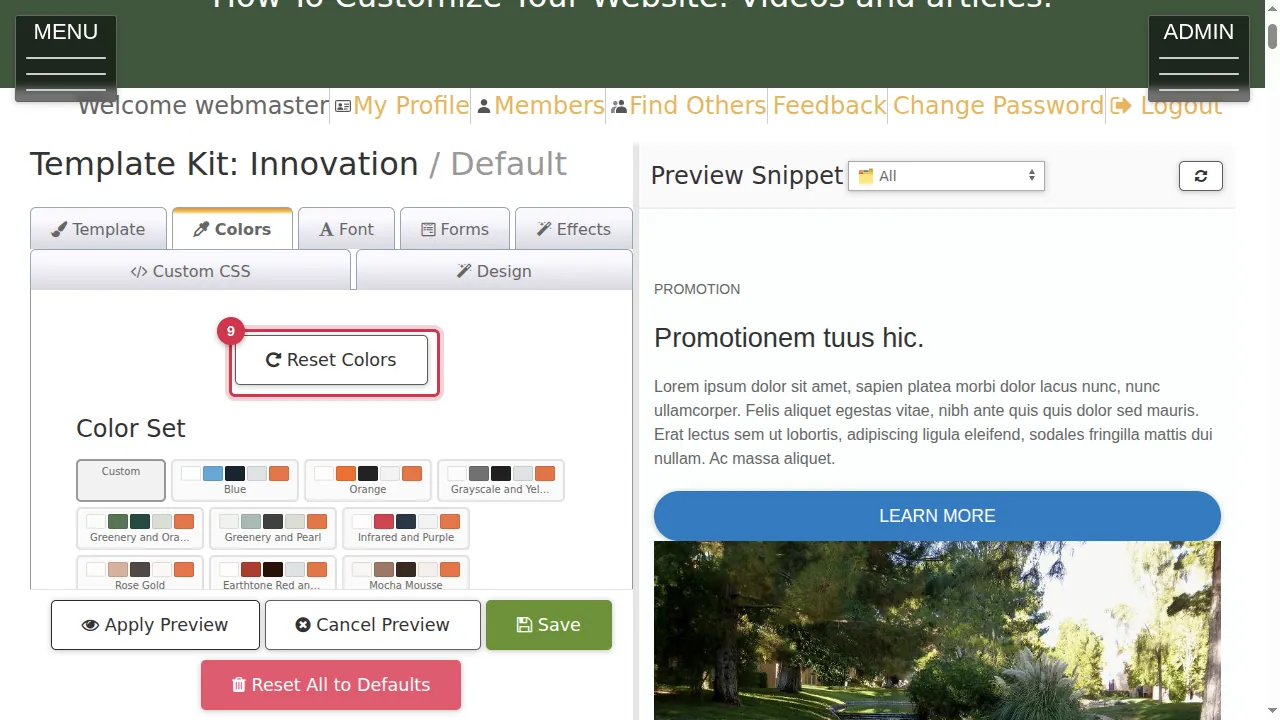1280x720 pixels.
Task: Pick the Infrared and Purple color set
Action: (x=406, y=528)
